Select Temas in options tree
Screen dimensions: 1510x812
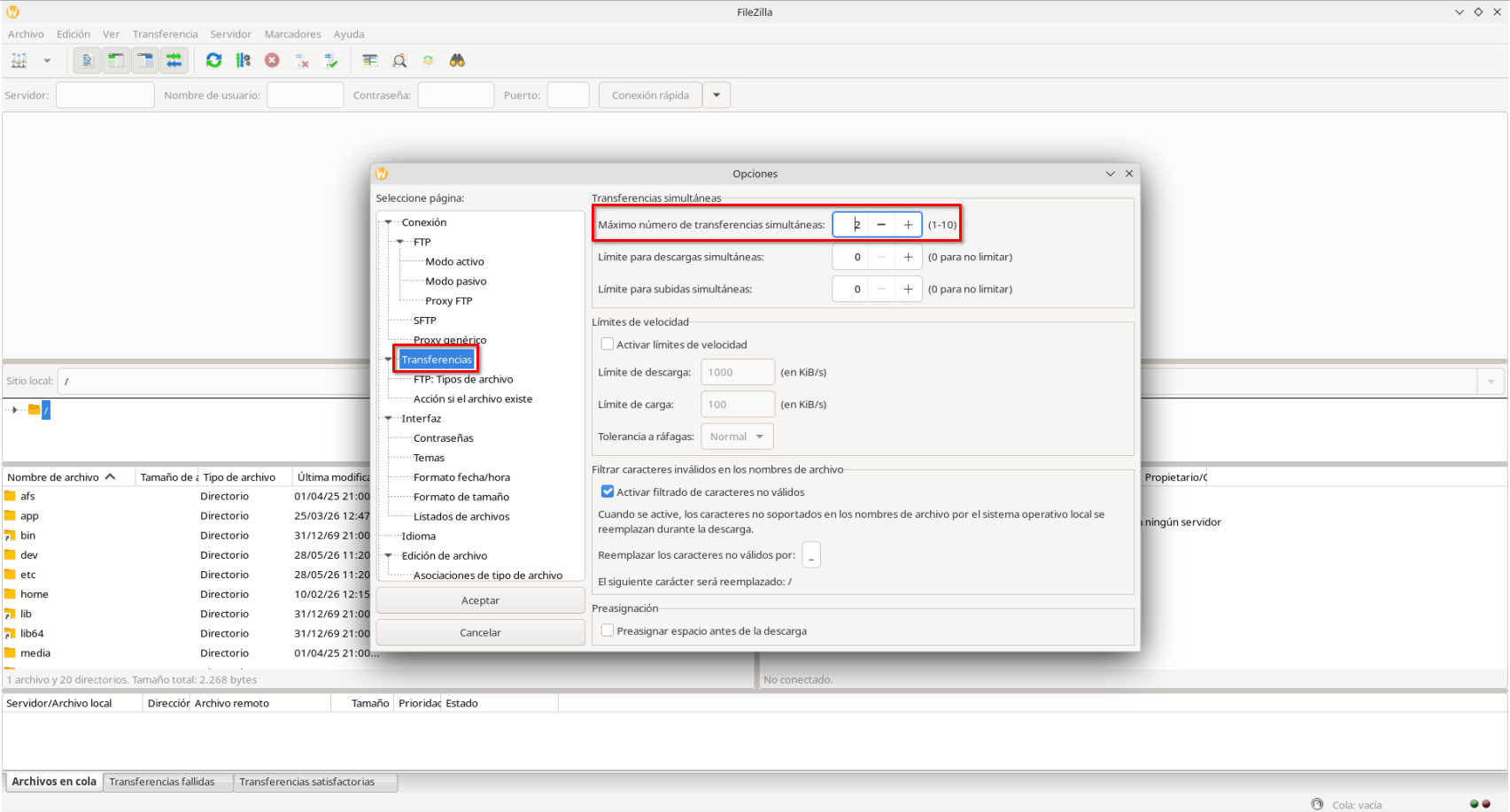tap(429, 458)
